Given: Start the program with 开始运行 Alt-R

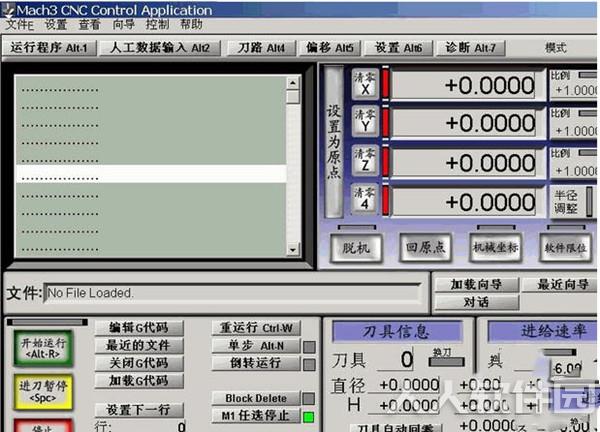Looking at the screenshot, I should [43, 348].
